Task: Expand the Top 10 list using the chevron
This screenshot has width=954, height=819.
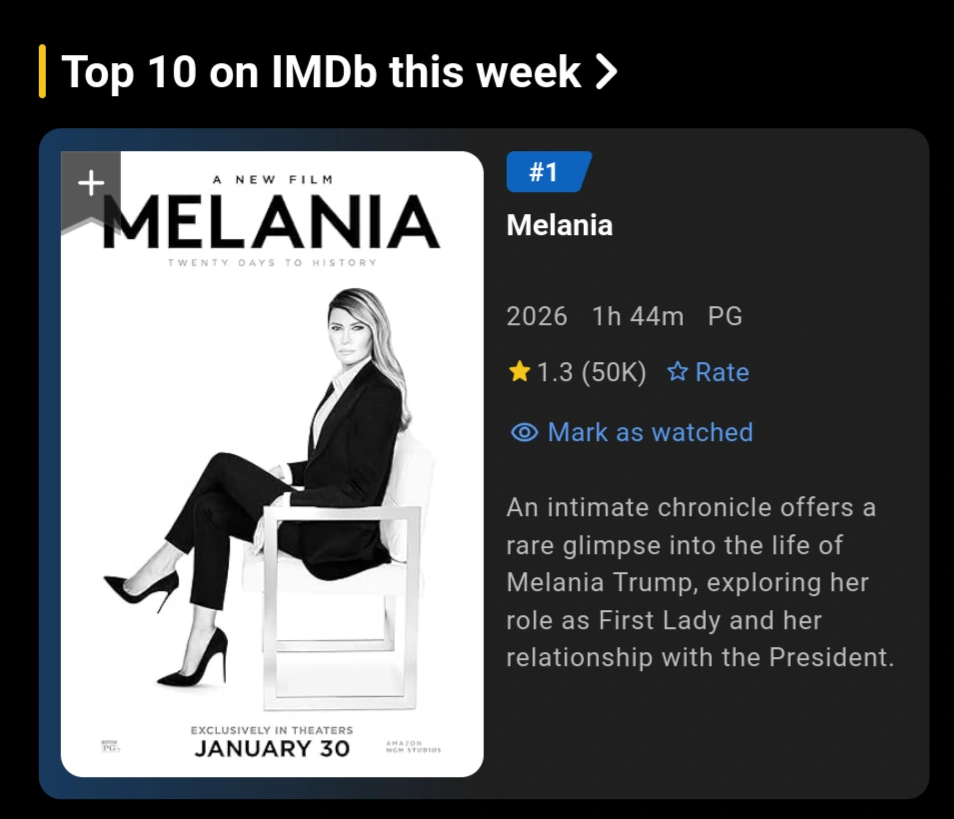Action: (608, 70)
